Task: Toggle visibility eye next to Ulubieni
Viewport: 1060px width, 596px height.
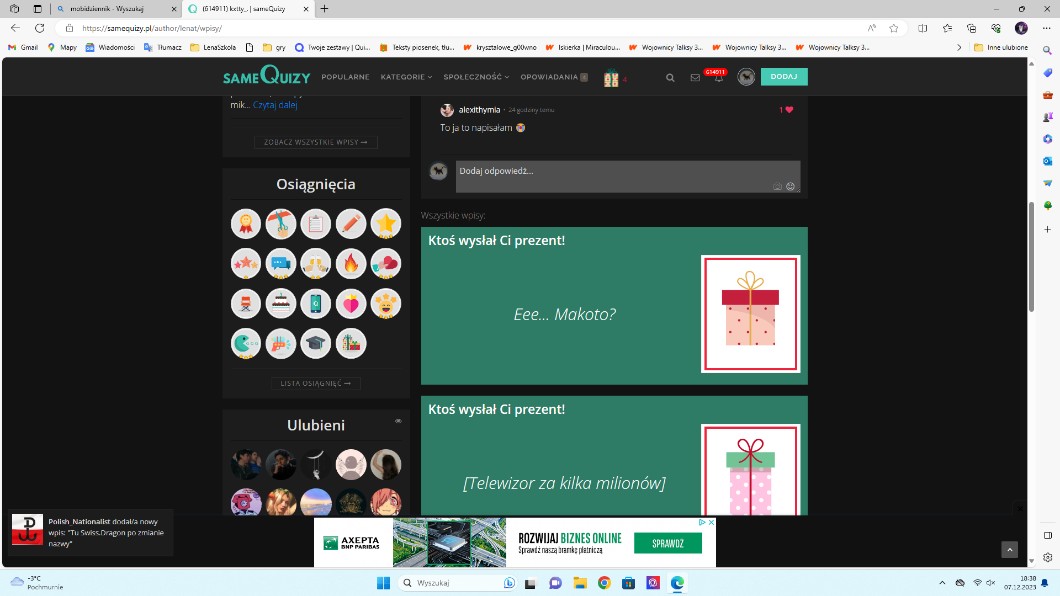Action: tap(398, 421)
